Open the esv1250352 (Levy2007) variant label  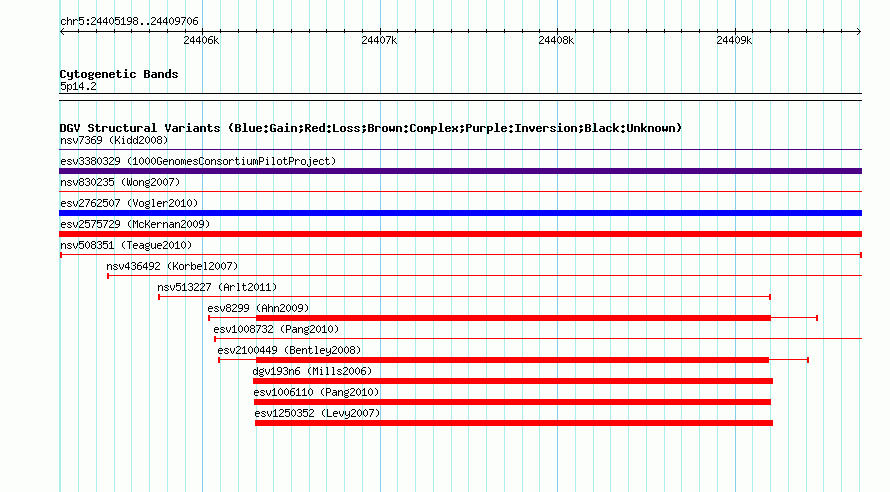[x=317, y=414]
